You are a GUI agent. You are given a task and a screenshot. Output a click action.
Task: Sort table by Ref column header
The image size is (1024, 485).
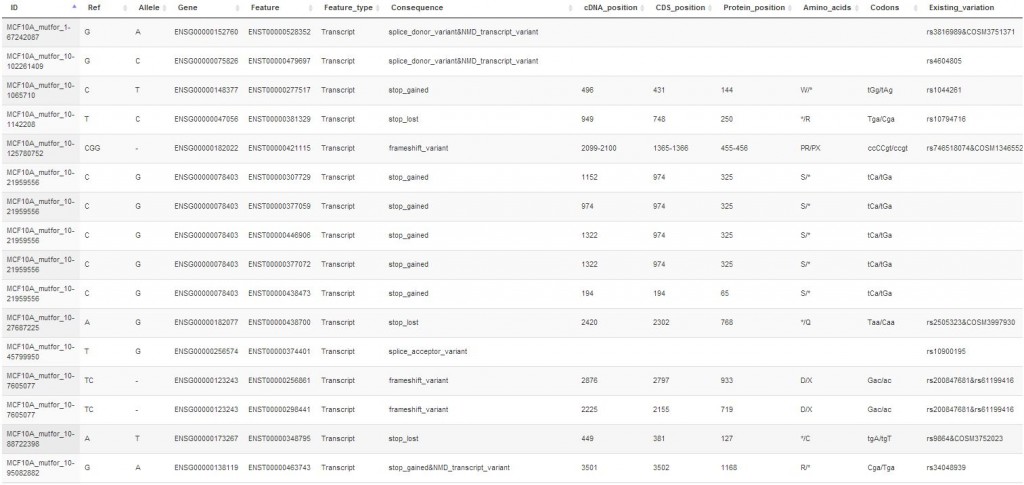[94, 7]
